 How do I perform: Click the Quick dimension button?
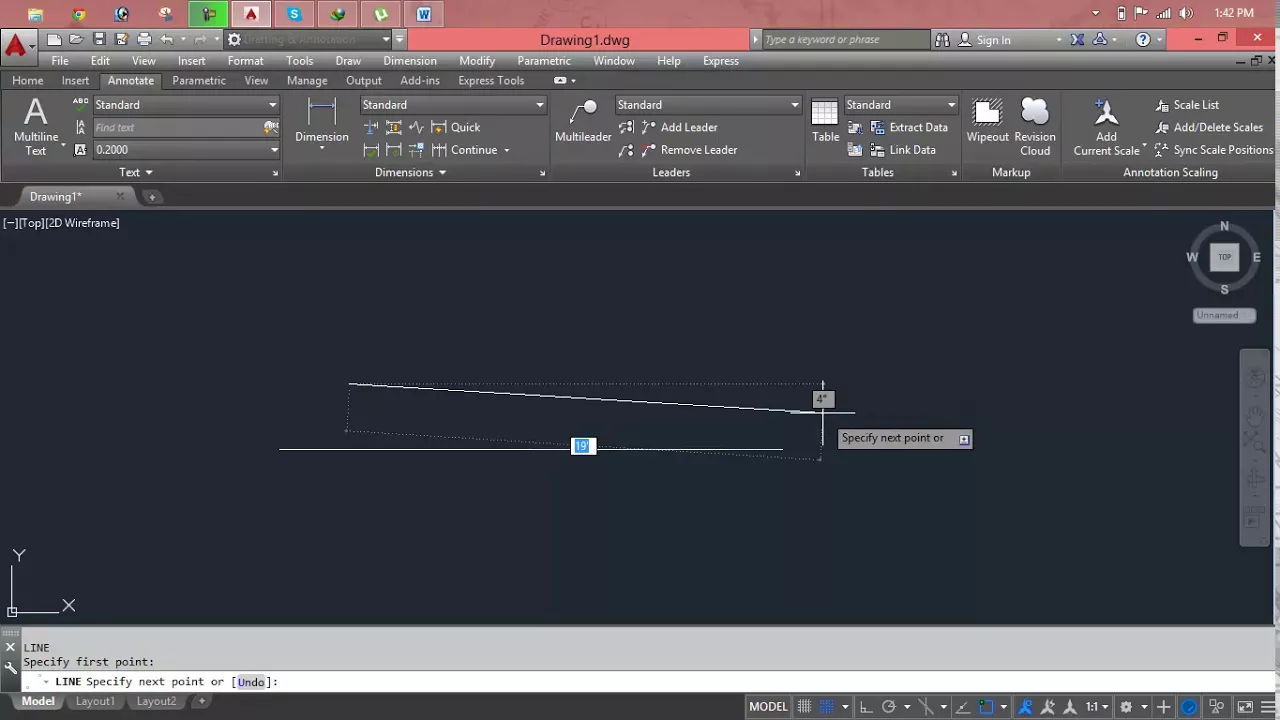[456, 127]
